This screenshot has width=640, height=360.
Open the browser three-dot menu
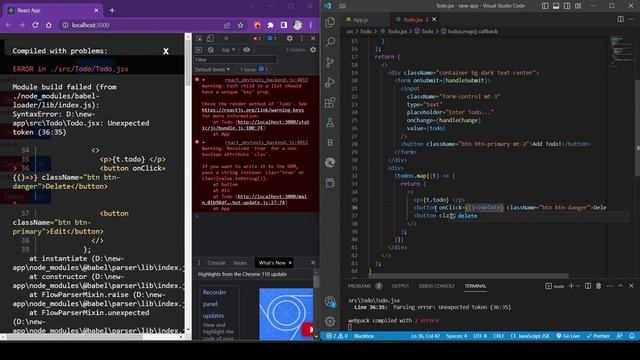pyautogui.click(x=311, y=25)
